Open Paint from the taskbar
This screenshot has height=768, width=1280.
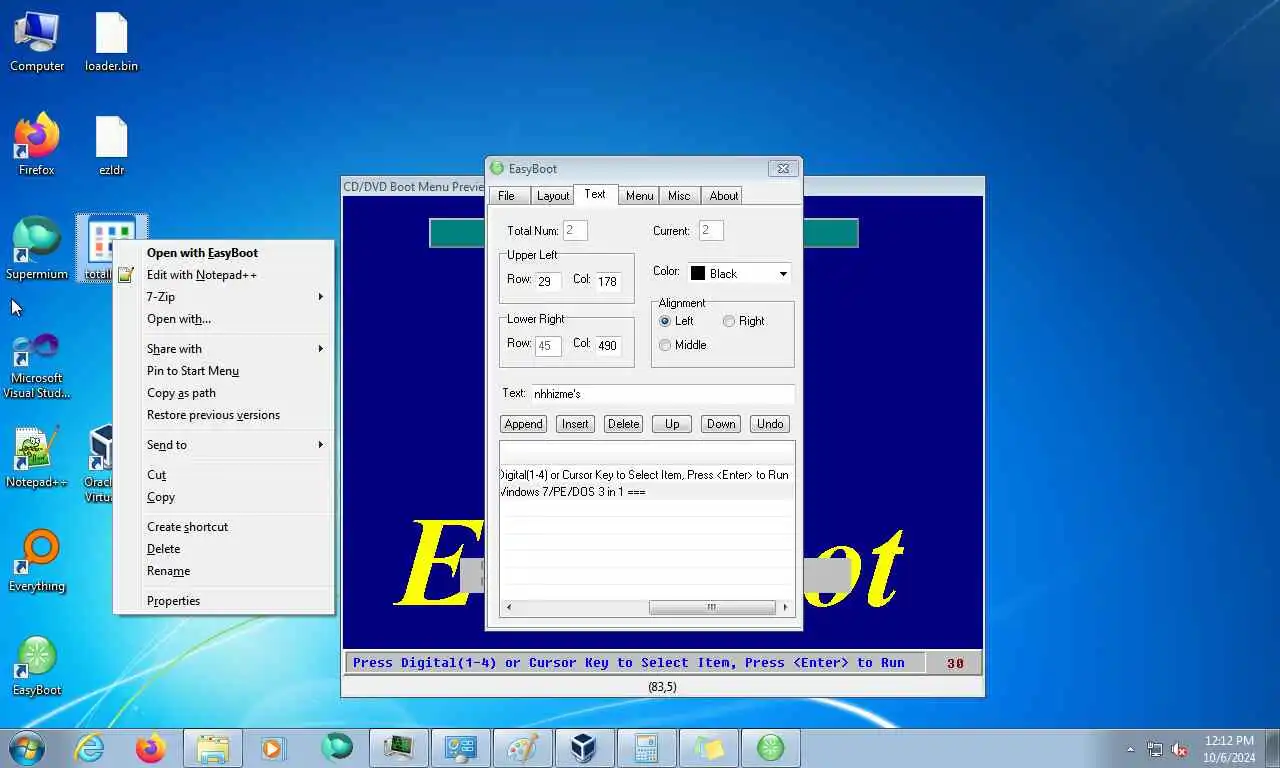coord(523,748)
